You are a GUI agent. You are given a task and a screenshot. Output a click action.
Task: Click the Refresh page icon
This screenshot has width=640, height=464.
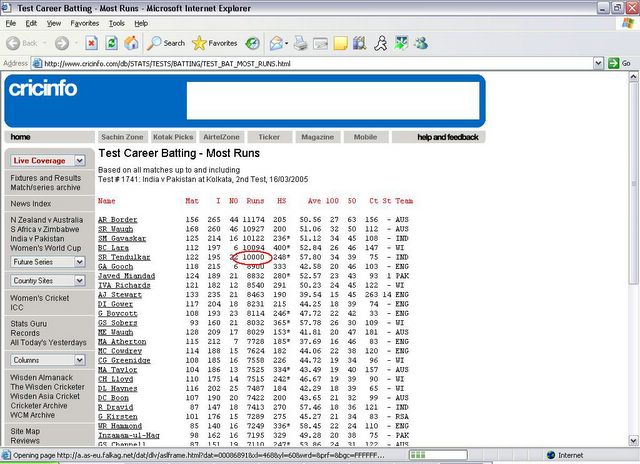coord(111,43)
